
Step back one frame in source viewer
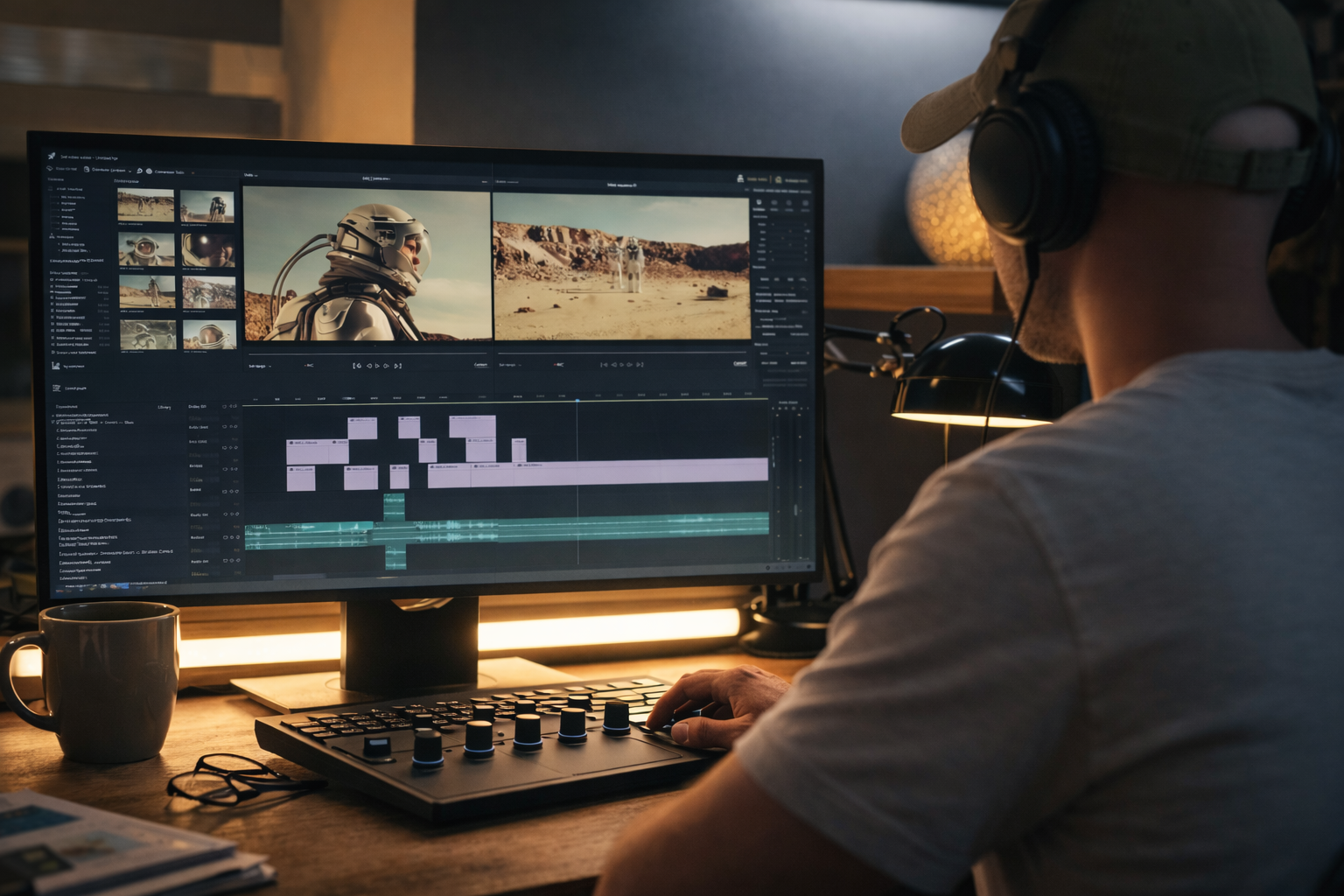coord(369,366)
